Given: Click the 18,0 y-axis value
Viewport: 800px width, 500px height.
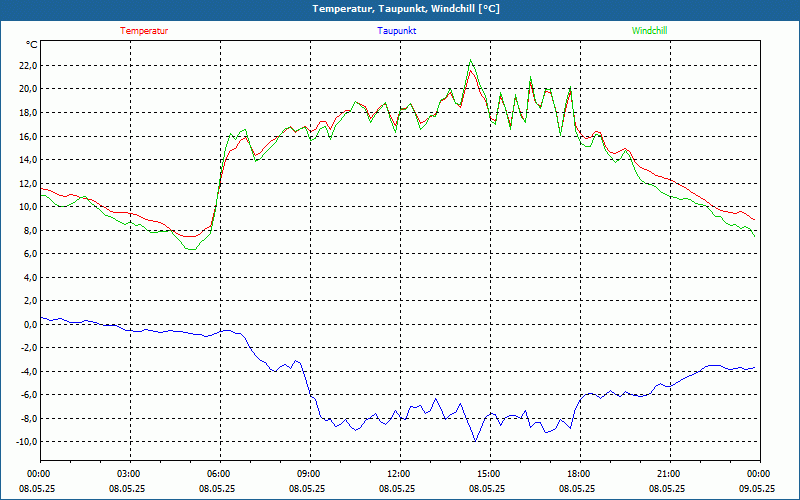Looking at the screenshot, I should [x=29, y=112].
